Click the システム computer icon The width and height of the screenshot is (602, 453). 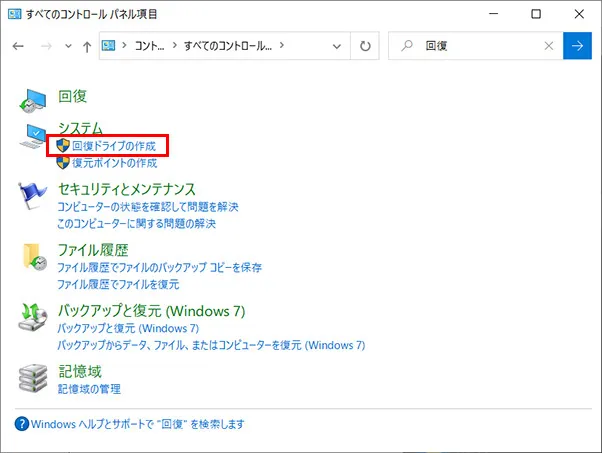point(33,136)
